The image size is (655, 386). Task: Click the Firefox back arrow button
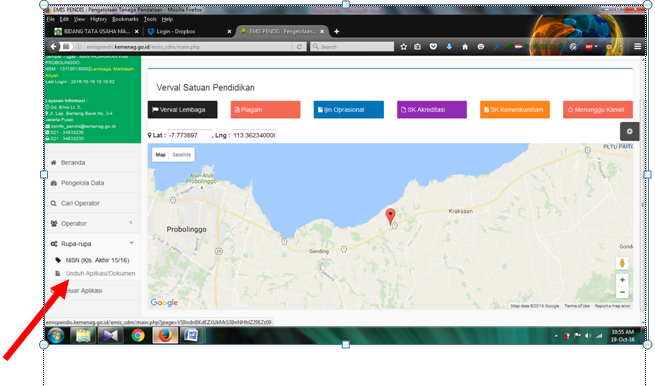pyautogui.click(x=53, y=46)
